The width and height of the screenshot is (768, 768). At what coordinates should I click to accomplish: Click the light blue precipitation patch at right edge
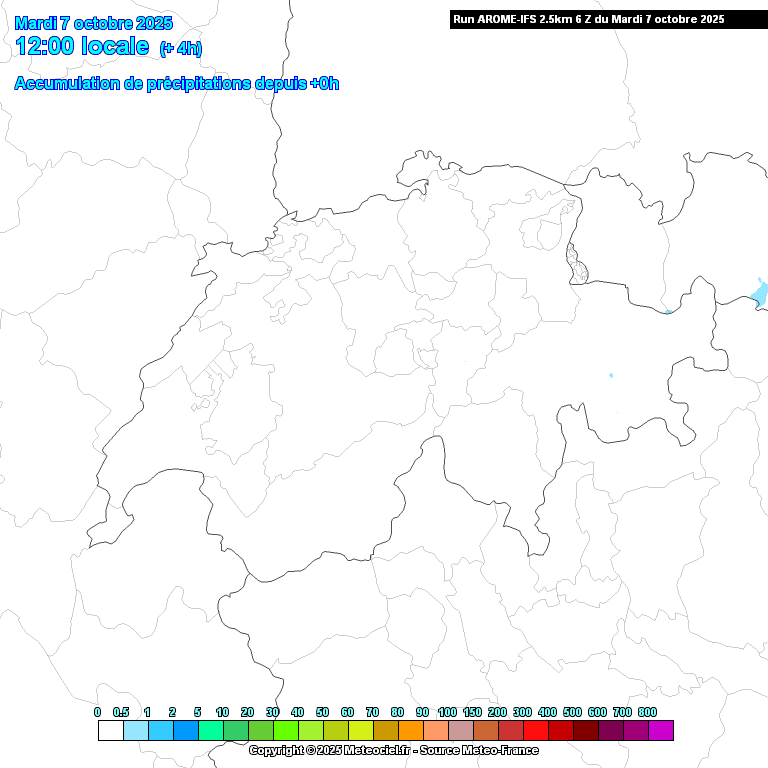[x=760, y=294]
